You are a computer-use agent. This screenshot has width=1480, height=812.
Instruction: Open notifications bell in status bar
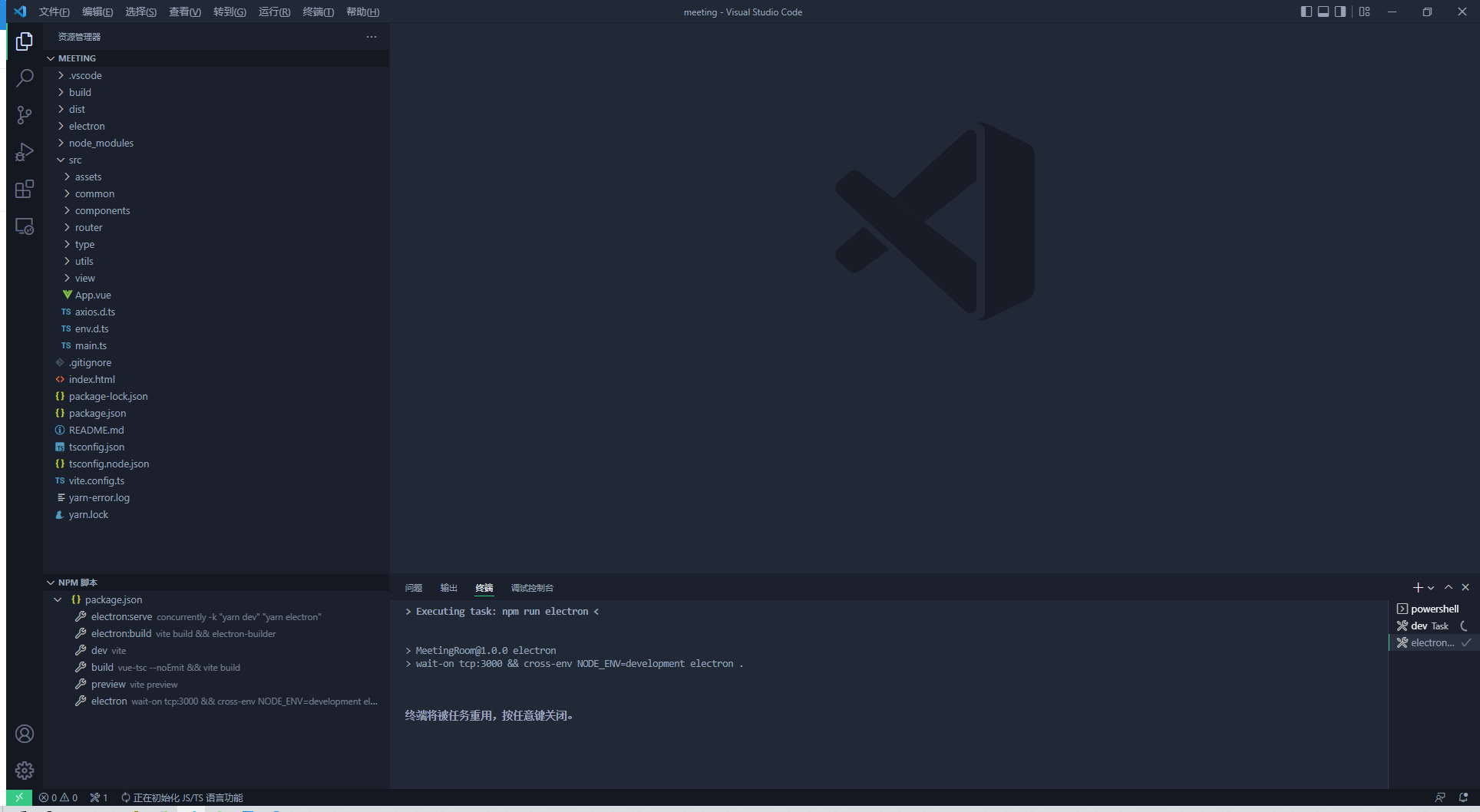[1463, 797]
